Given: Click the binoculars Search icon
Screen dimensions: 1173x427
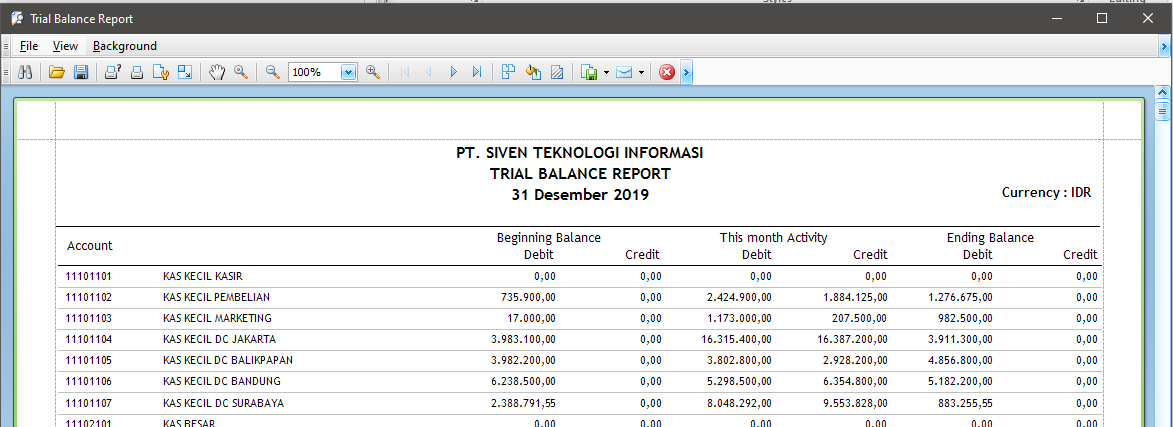Looking at the screenshot, I should 25,72.
